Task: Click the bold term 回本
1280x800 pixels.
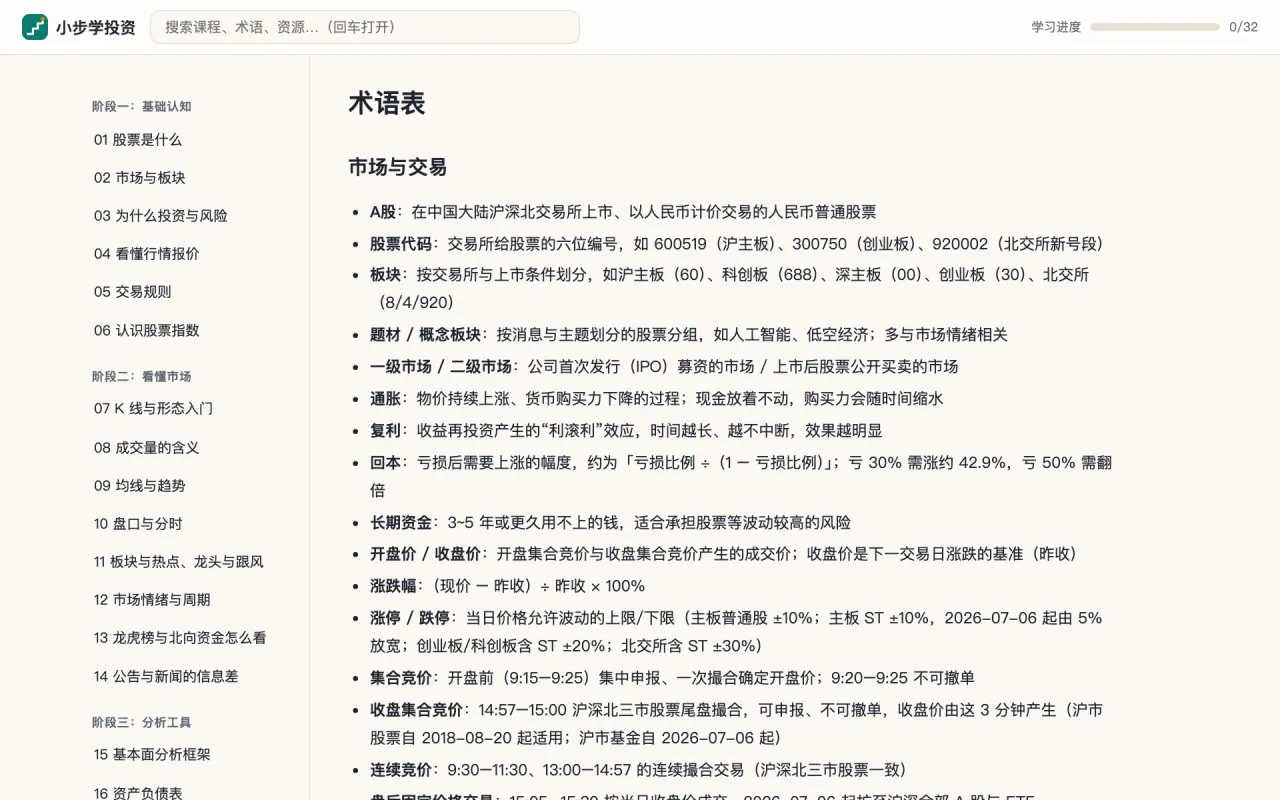Action: pyautogui.click(x=386, y=463)
